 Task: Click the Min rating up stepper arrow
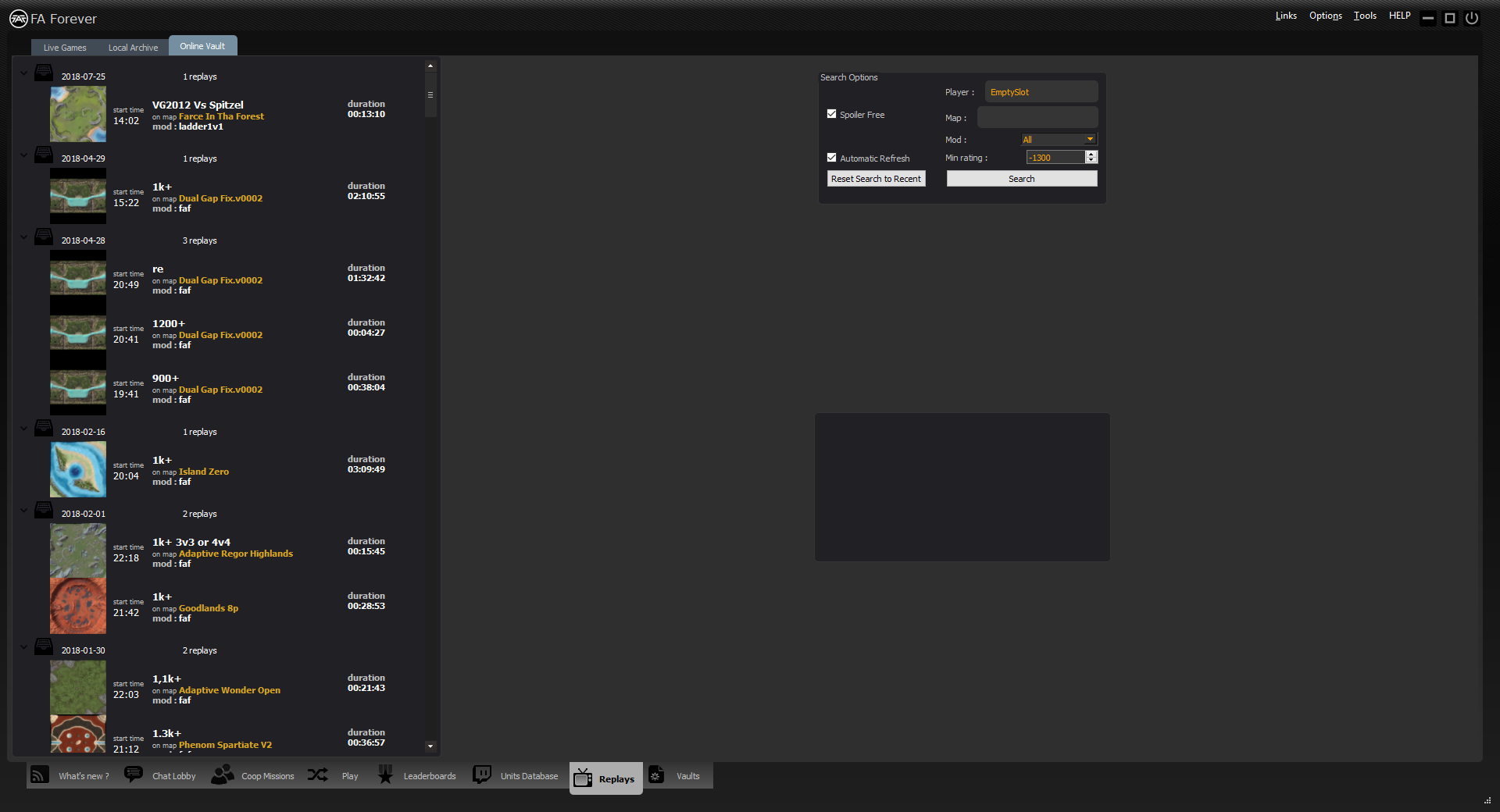pos(1091,153)
